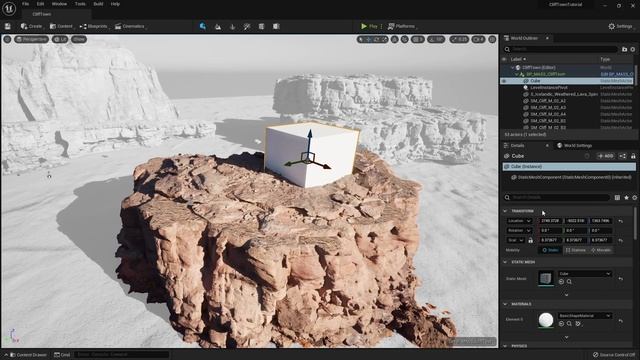
Task: Switch to World Settings tab
Action: 574,145
